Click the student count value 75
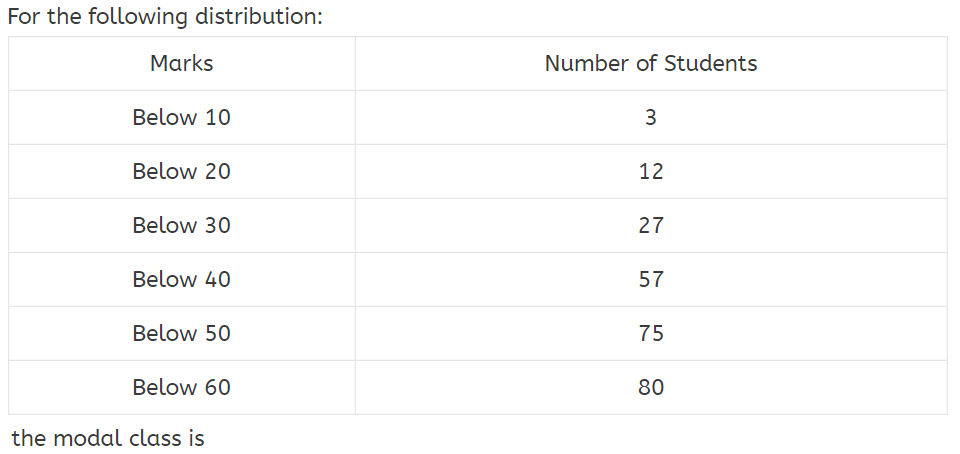Screen dimensions: 960x454 (x=651, y=334)
